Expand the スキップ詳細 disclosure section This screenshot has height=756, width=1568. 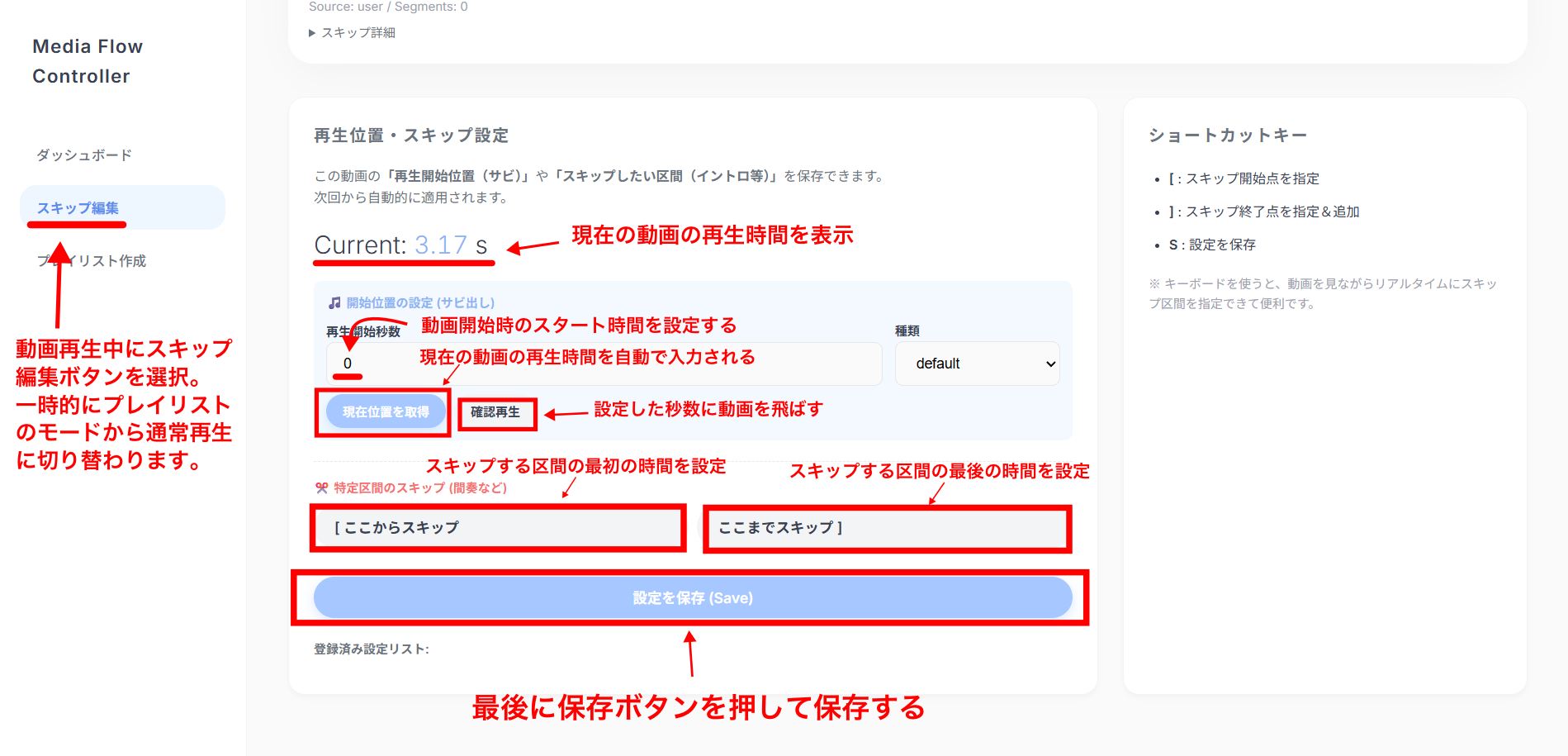[353, 32]
